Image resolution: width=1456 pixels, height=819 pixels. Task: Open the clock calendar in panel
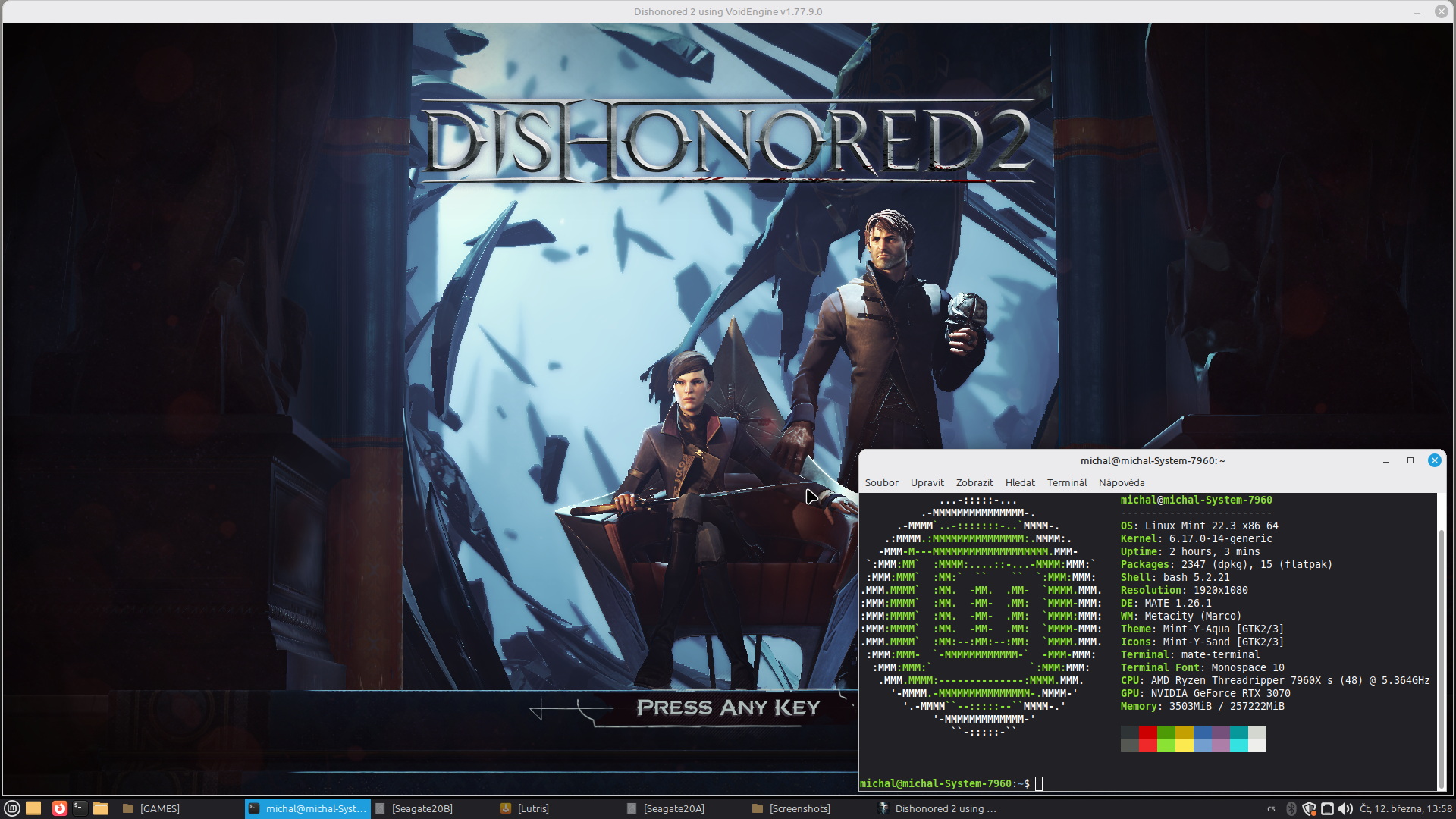coord(1405,808)
